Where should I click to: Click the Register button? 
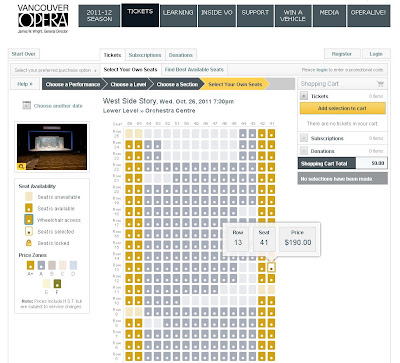pyautogui.click(x=342, y=54)
